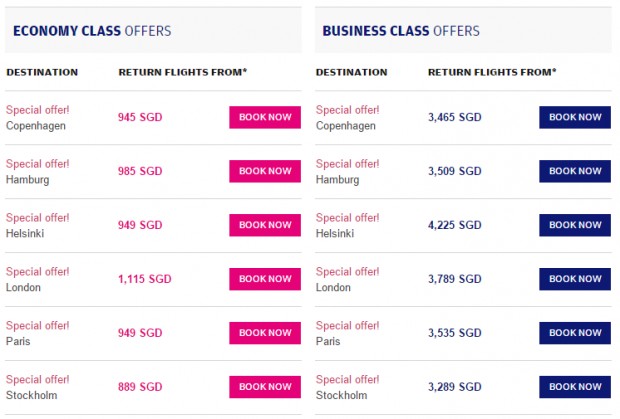Book the Business Helsinki 4,225 SGD flight

click(x=575, y=225)
